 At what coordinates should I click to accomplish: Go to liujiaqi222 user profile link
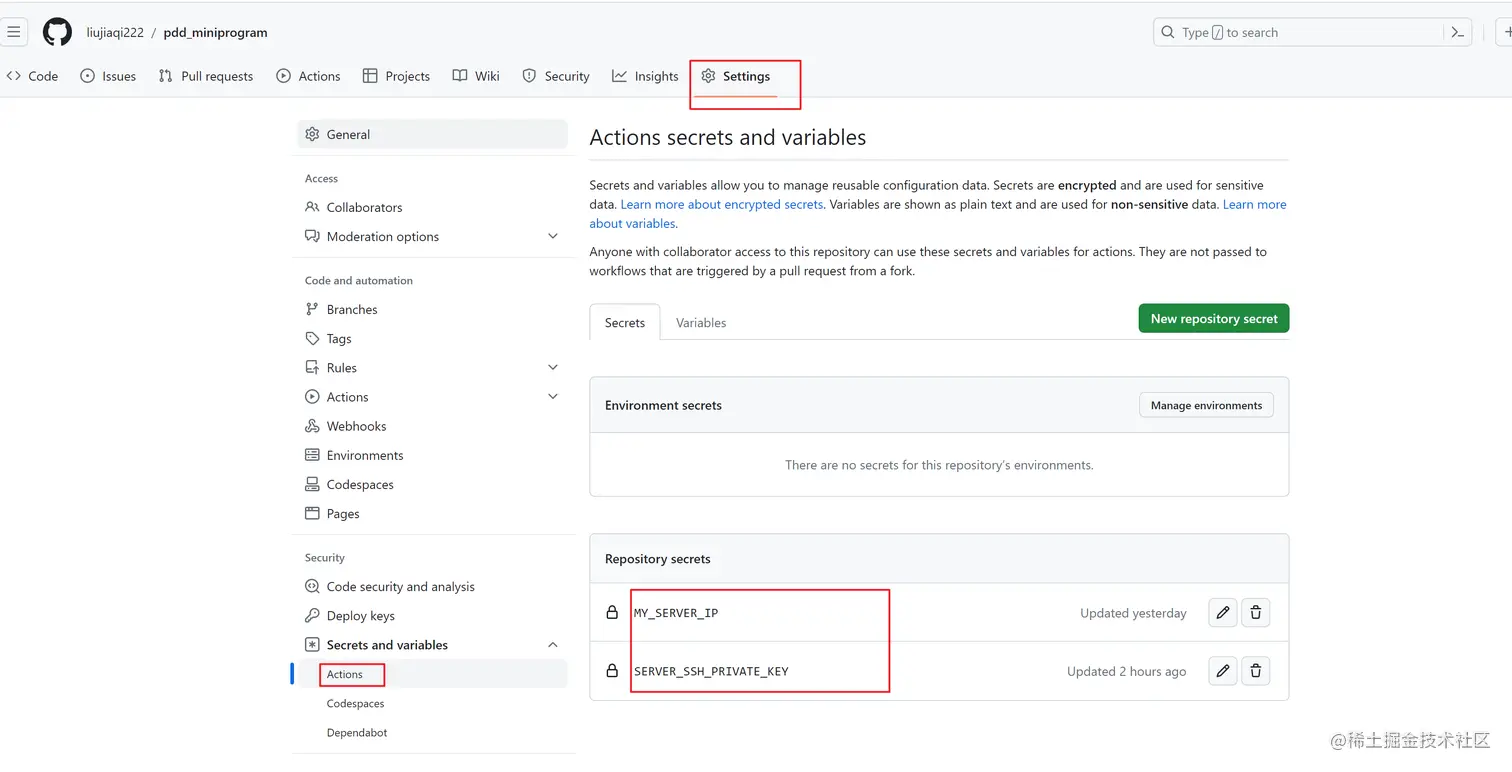tap(115, 32)
